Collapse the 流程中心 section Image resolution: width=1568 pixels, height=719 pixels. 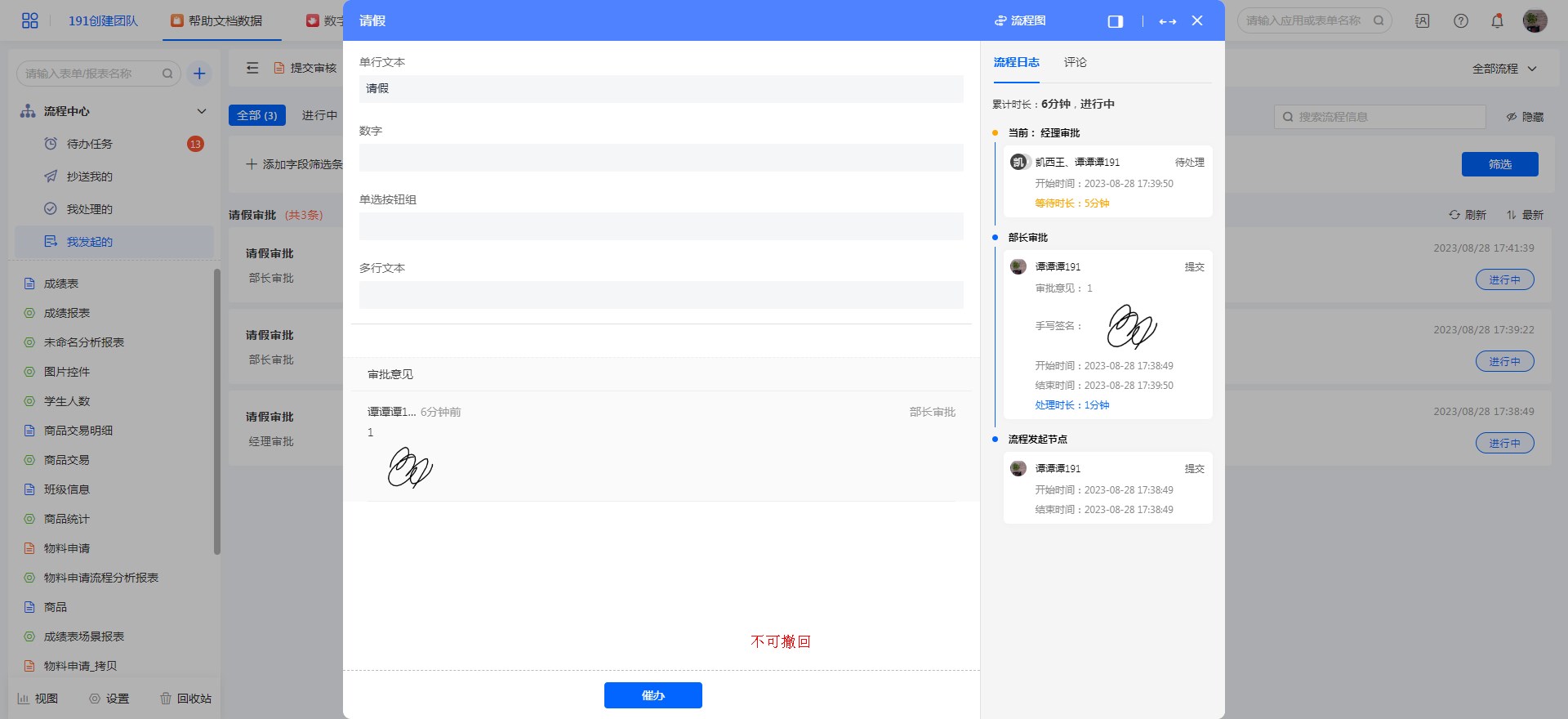coord(201,111)
